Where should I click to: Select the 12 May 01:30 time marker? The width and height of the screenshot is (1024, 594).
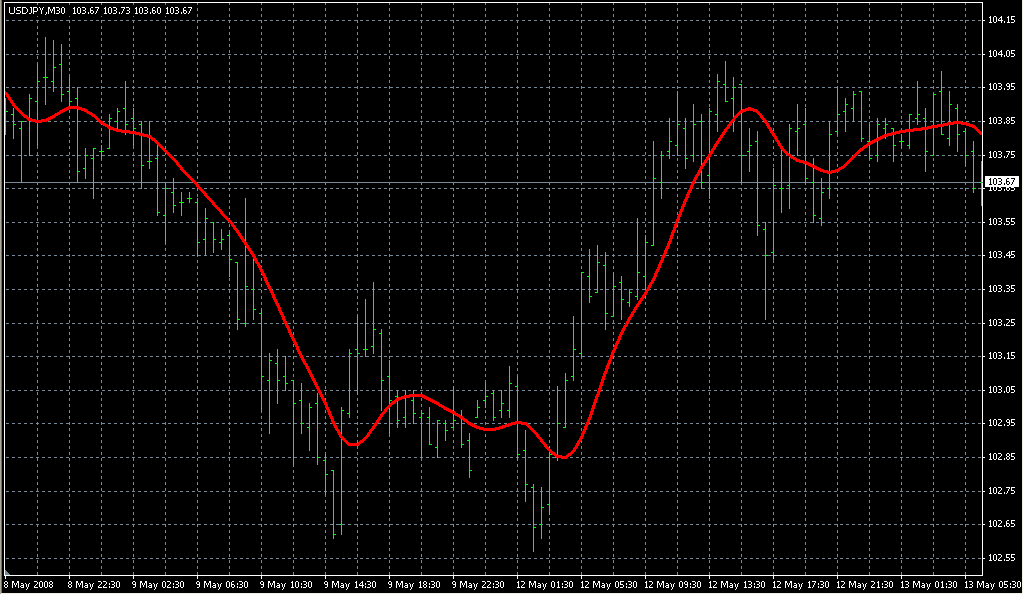(545, 584)
